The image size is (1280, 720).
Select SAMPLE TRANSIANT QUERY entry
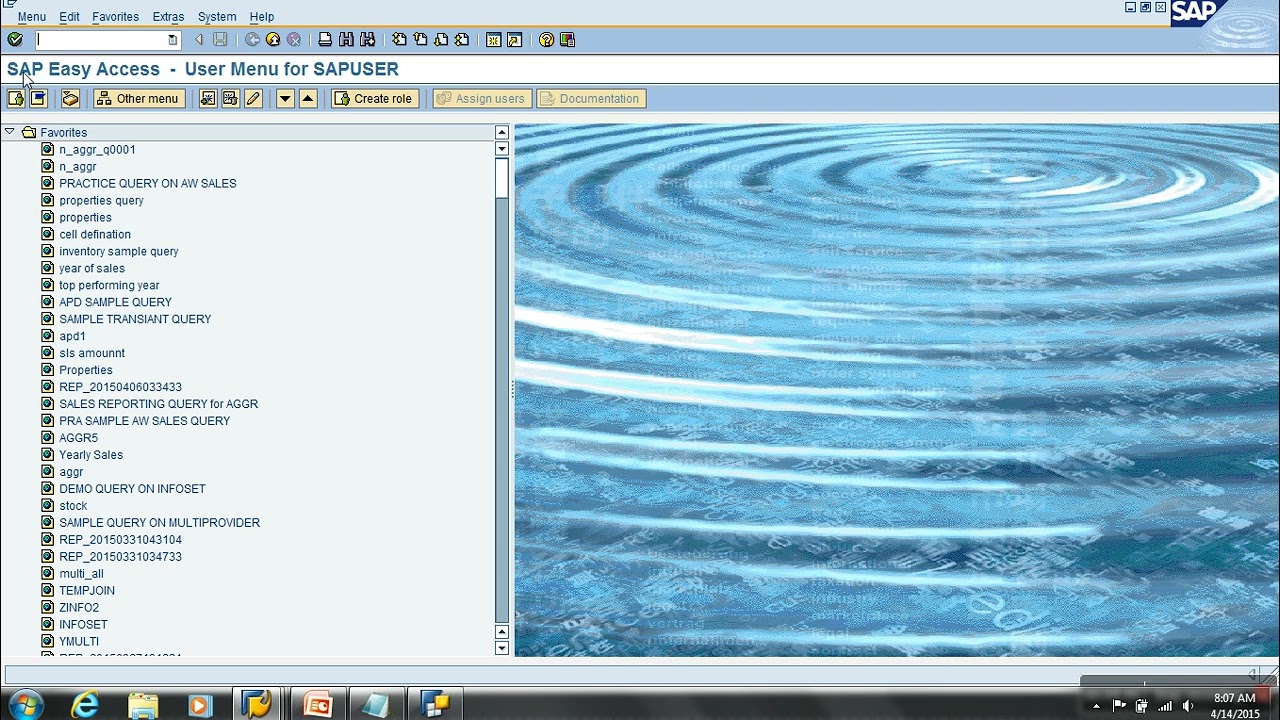coord(135,319)
